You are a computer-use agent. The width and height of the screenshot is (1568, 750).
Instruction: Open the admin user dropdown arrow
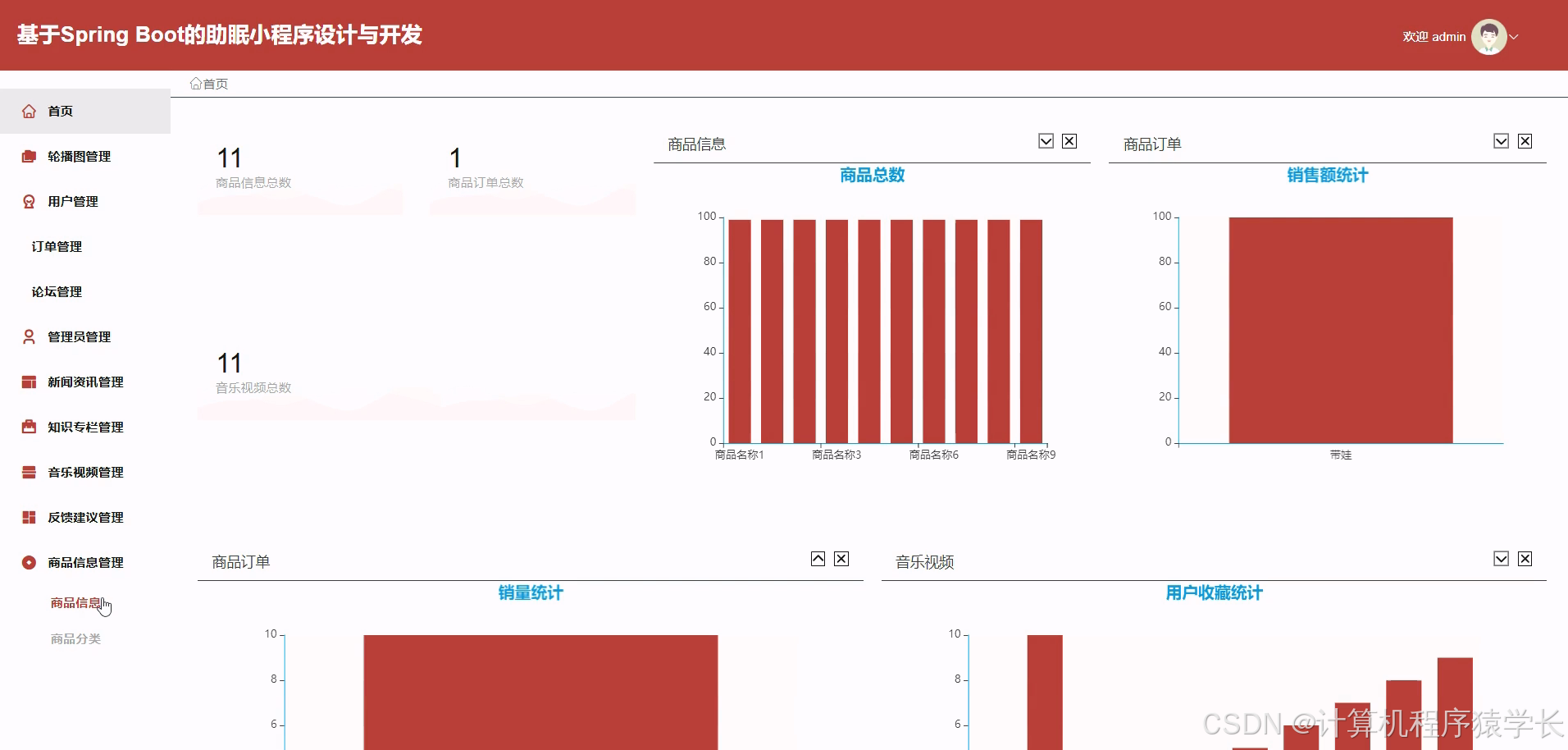click(1514, 37)
